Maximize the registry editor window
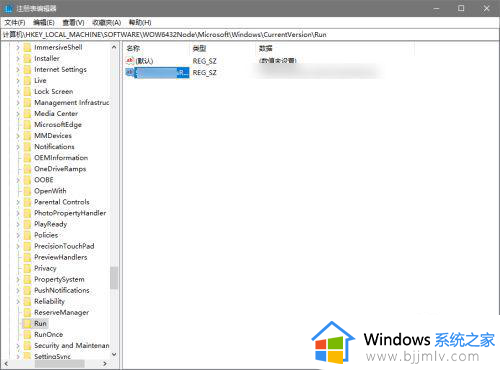 pos(461,8)
